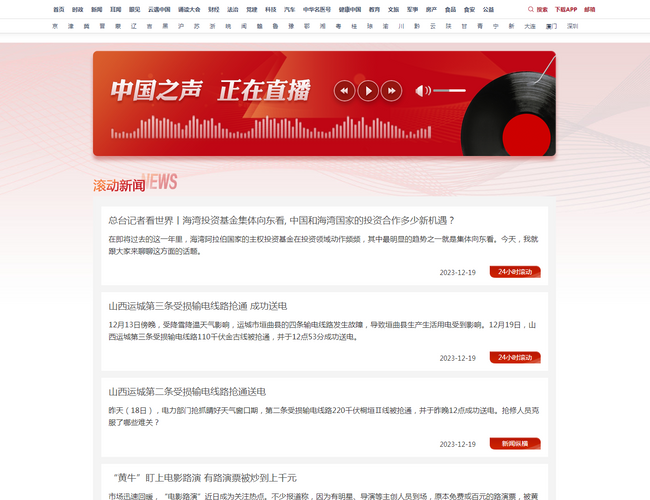Open the article about “黄牛”盯上电影路演
The height and width of the screenshot is (500, 650).
point(205,478)
